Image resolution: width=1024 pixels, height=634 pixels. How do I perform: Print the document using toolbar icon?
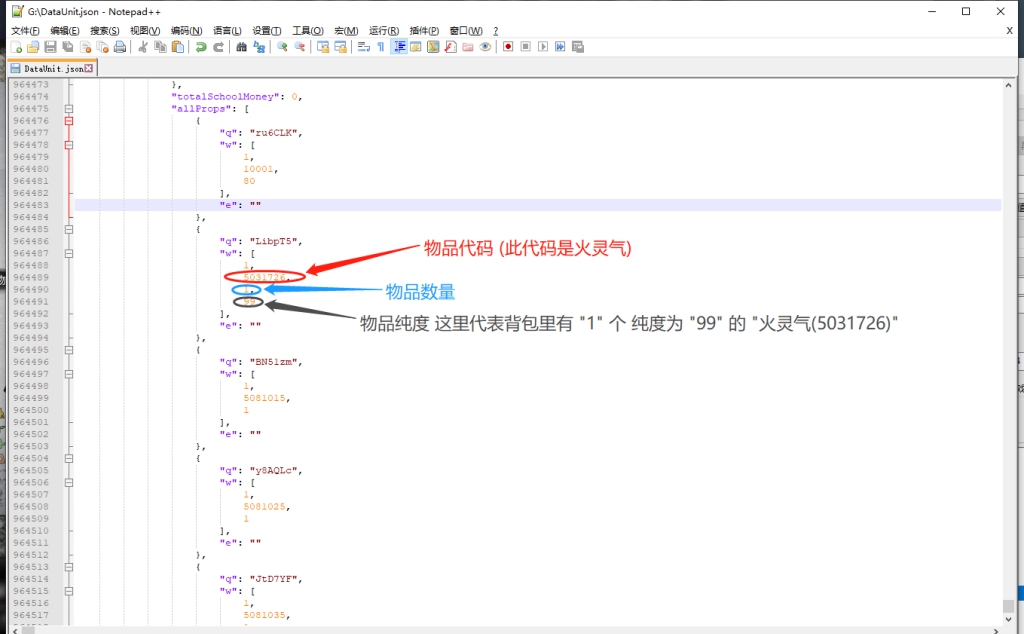click(x=120, y=47)
